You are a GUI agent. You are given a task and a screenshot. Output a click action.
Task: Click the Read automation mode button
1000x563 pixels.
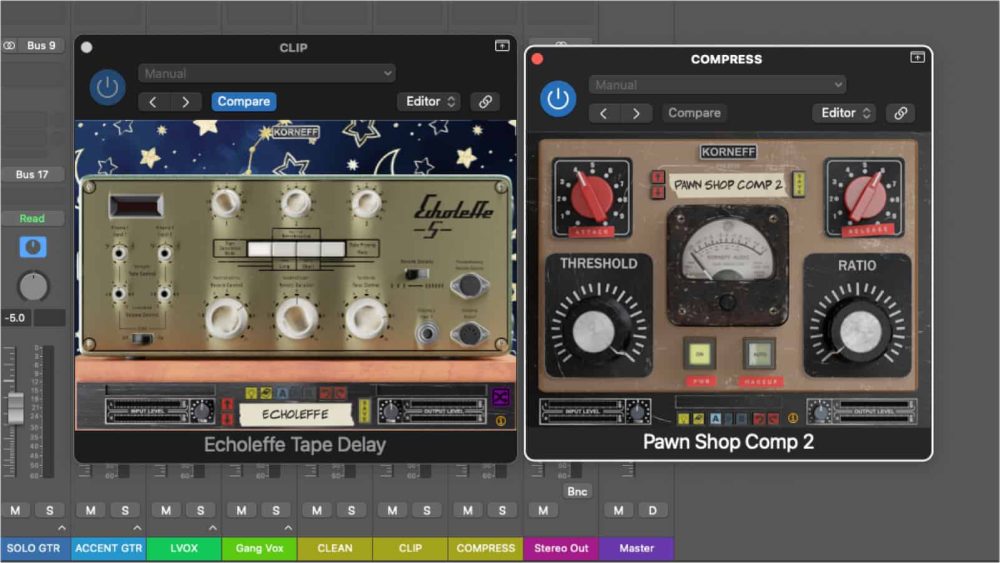click(x=32, y=218)
